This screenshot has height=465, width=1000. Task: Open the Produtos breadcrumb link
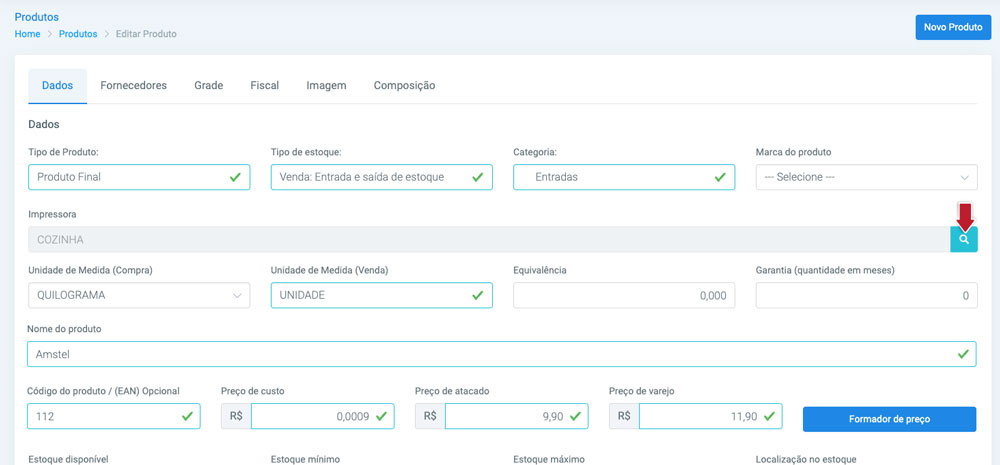pyautogui.click(x=78, y=34)
